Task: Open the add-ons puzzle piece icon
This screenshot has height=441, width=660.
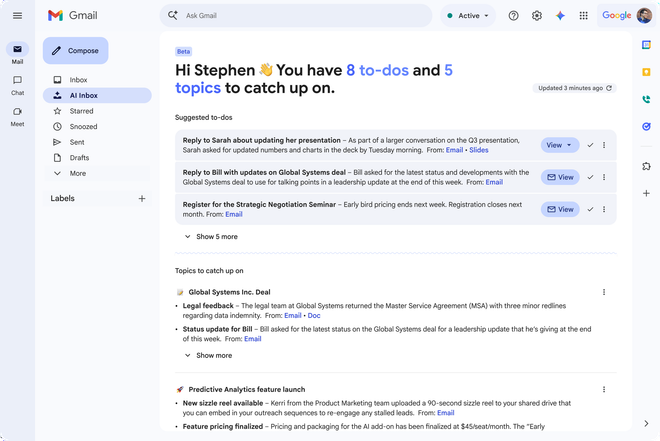Action: tap(646, 166)
